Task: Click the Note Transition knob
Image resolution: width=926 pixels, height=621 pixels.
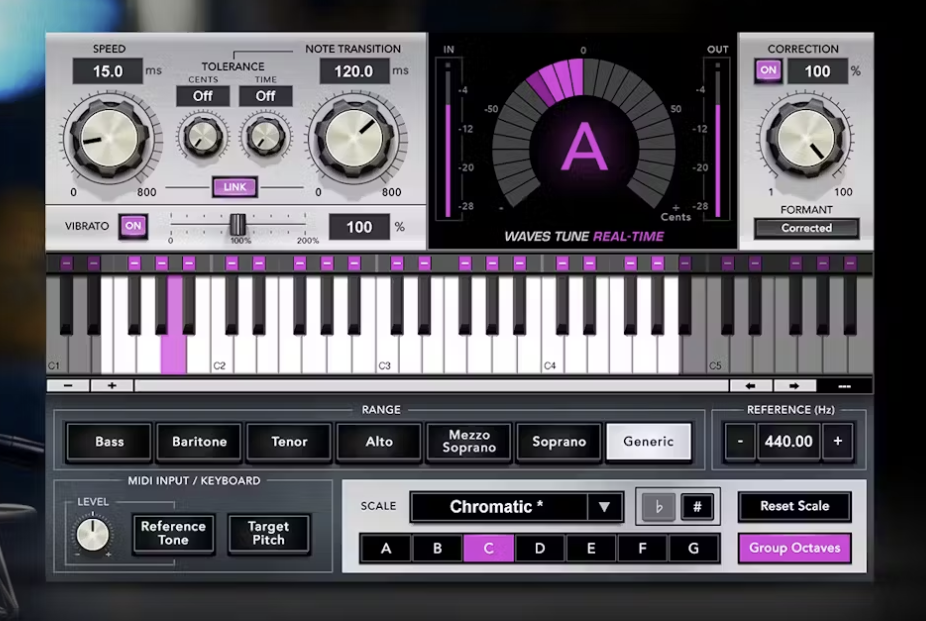Action: (x=356, y=138)
